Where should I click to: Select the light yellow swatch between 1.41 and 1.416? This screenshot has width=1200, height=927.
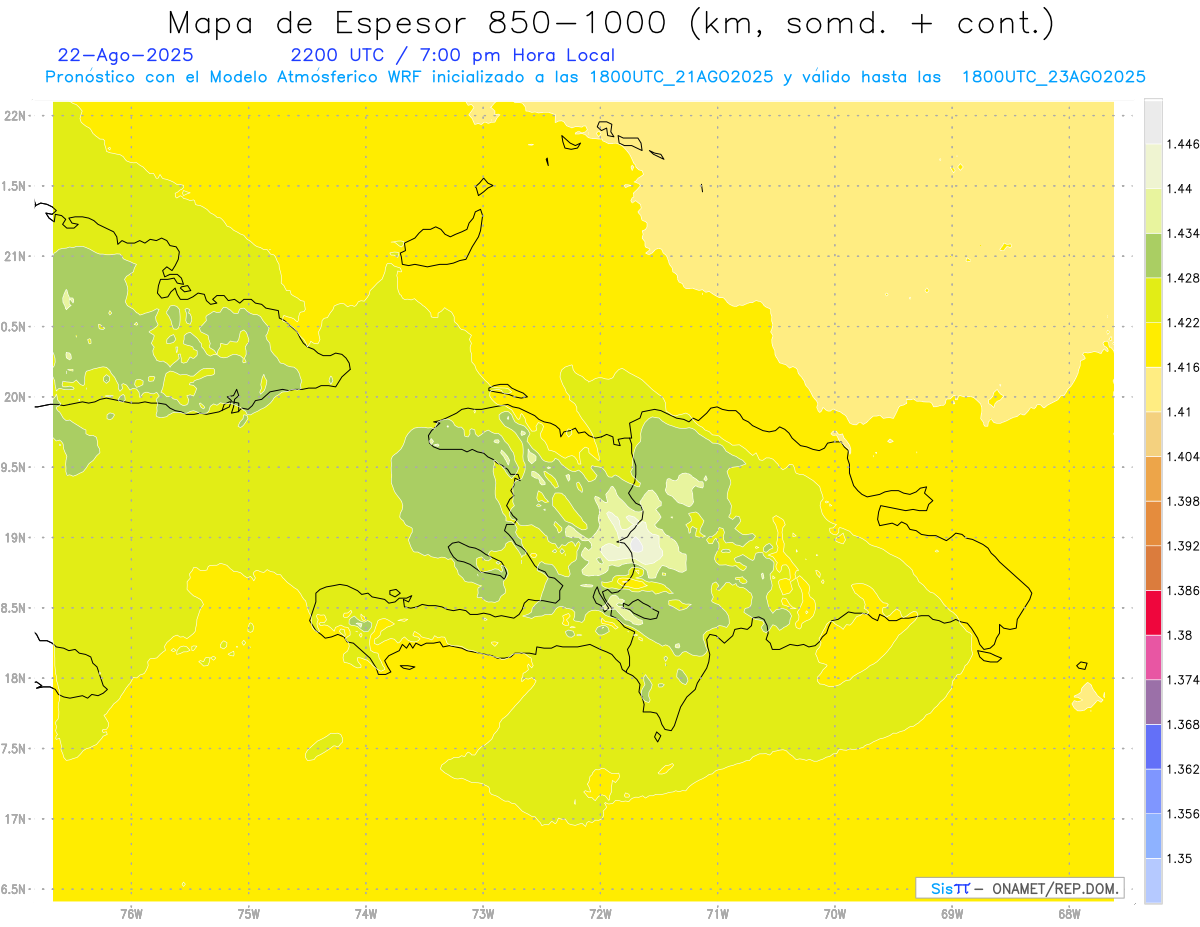coord(1153,389)
